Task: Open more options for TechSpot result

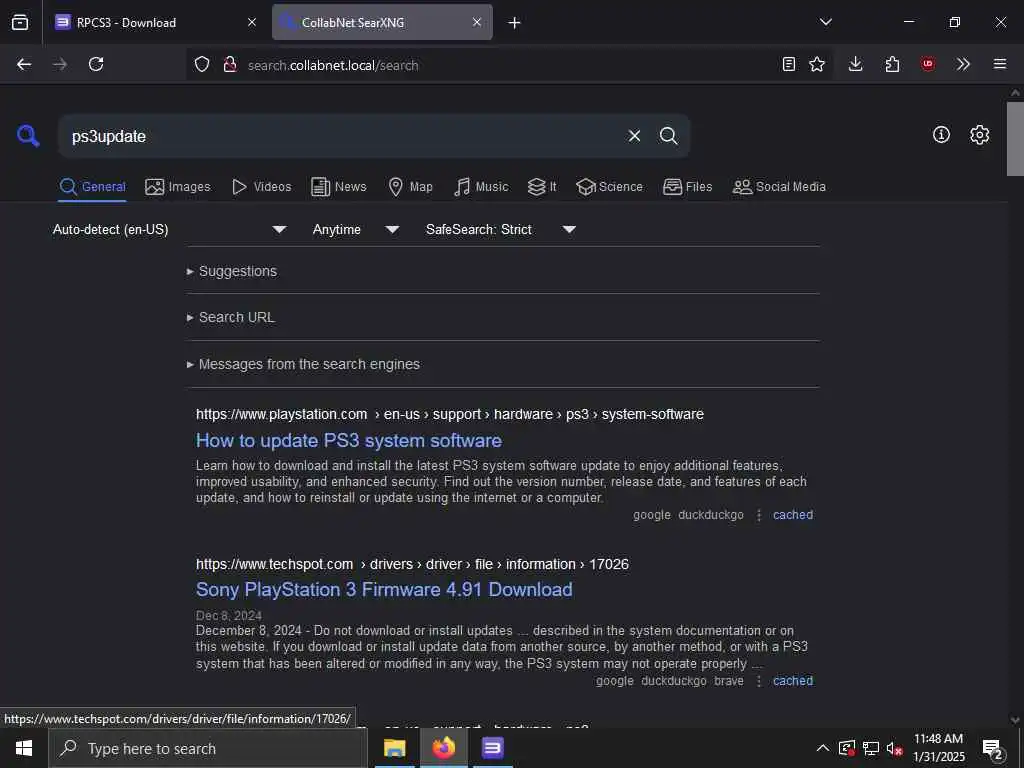Action: coord(759,681)
